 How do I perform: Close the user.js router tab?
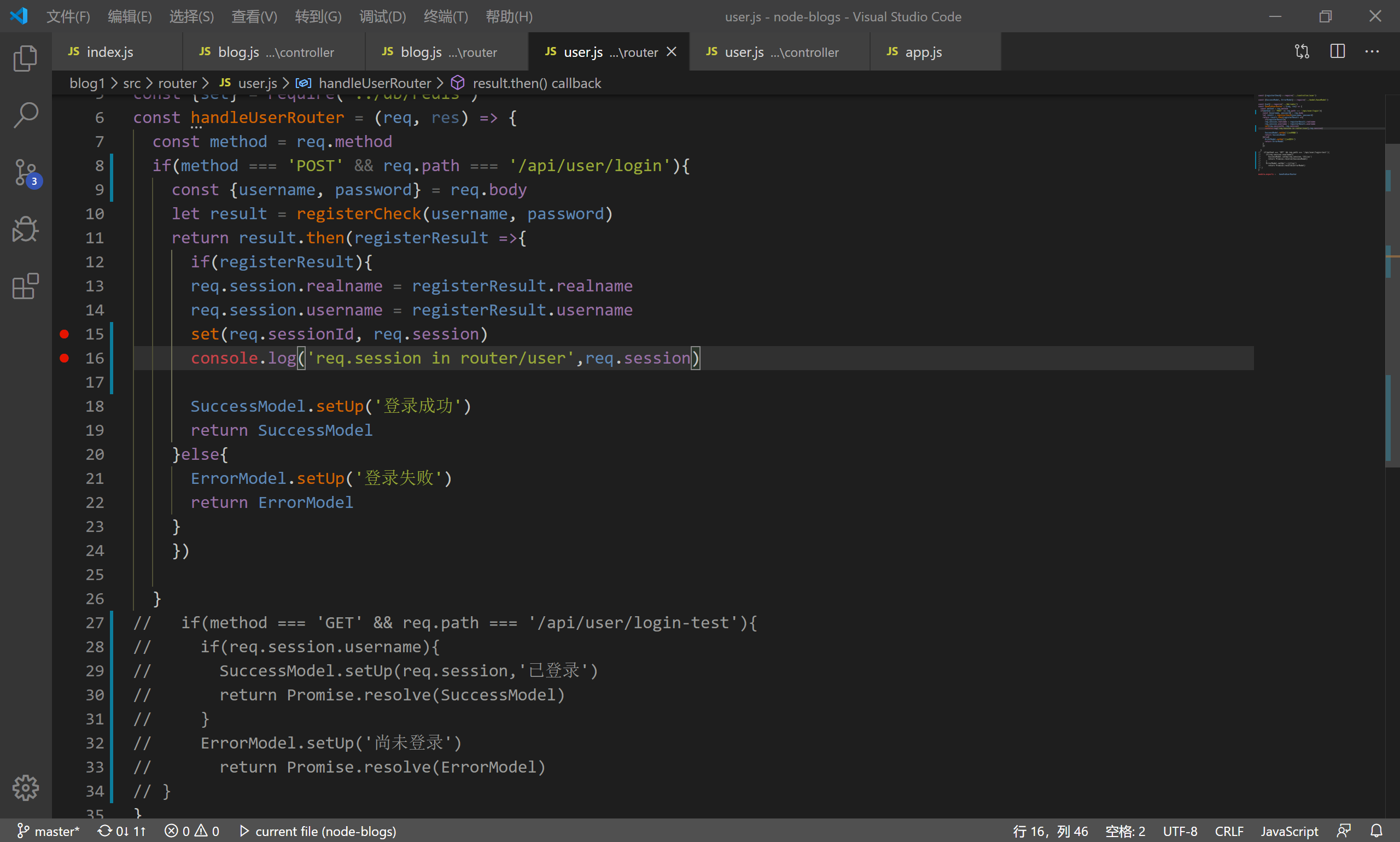[672, 51]
